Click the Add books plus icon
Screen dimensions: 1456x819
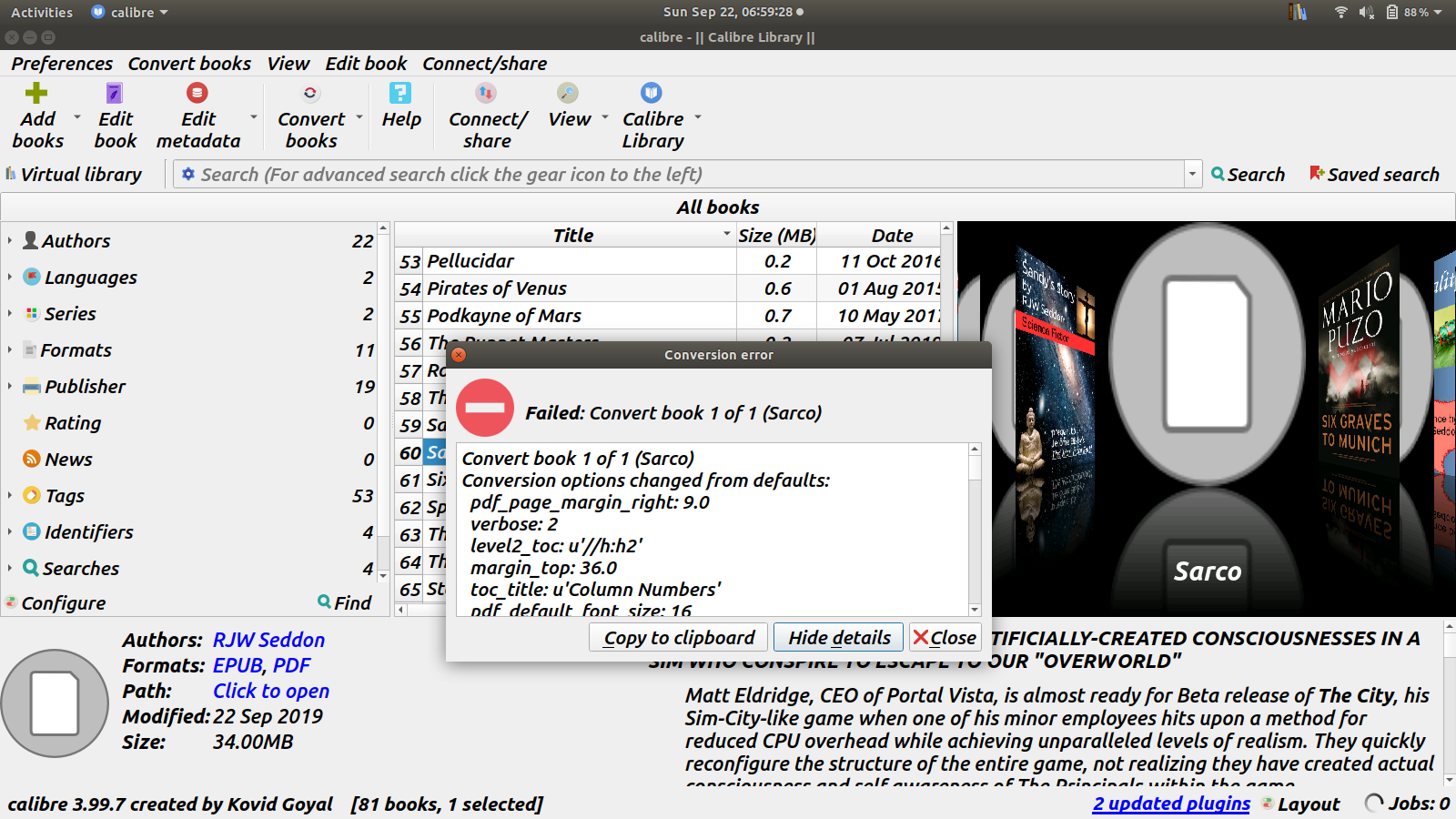(x=36, y=93)
